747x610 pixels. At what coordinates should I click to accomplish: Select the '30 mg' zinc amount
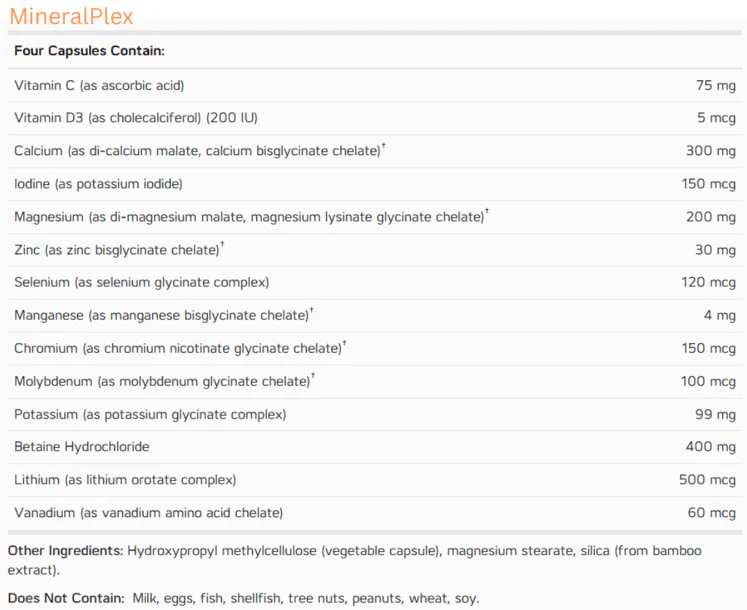coord(716,250)
